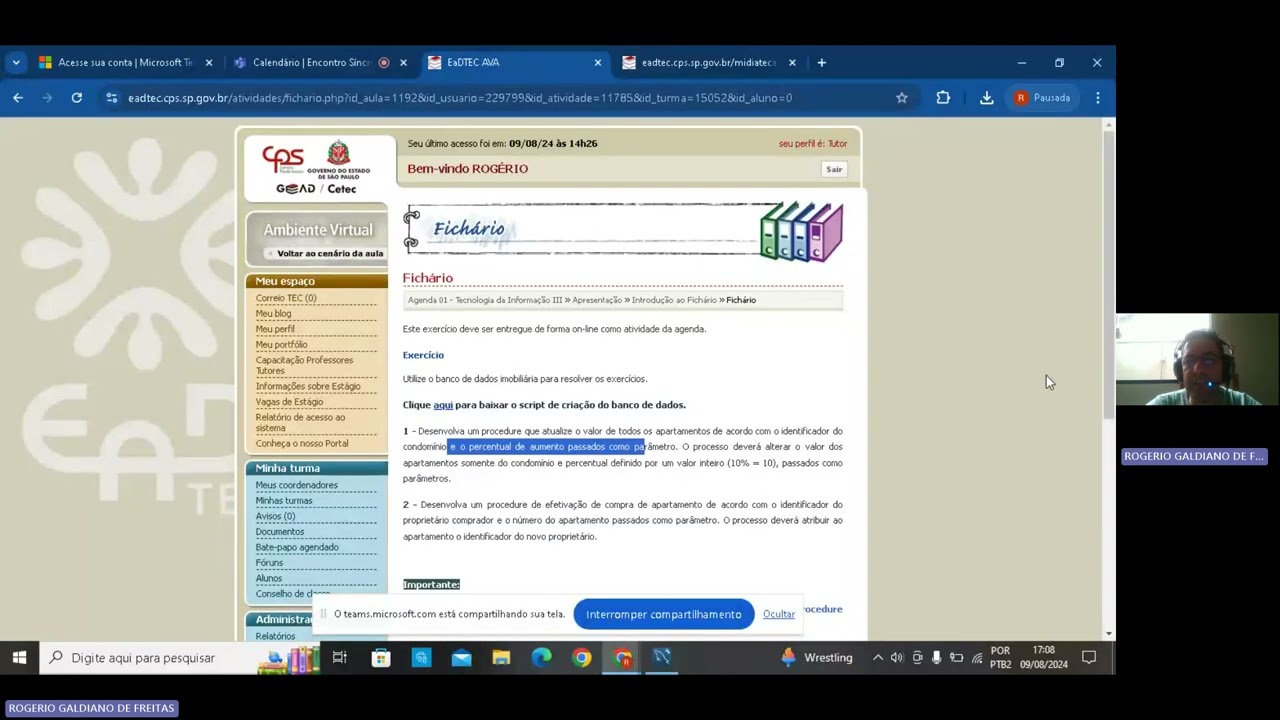Image resolution: width=1280 pixels, height=720 pixels.
Task: Click the volume speaker tray icon
Action: click(x=897, y=657)
